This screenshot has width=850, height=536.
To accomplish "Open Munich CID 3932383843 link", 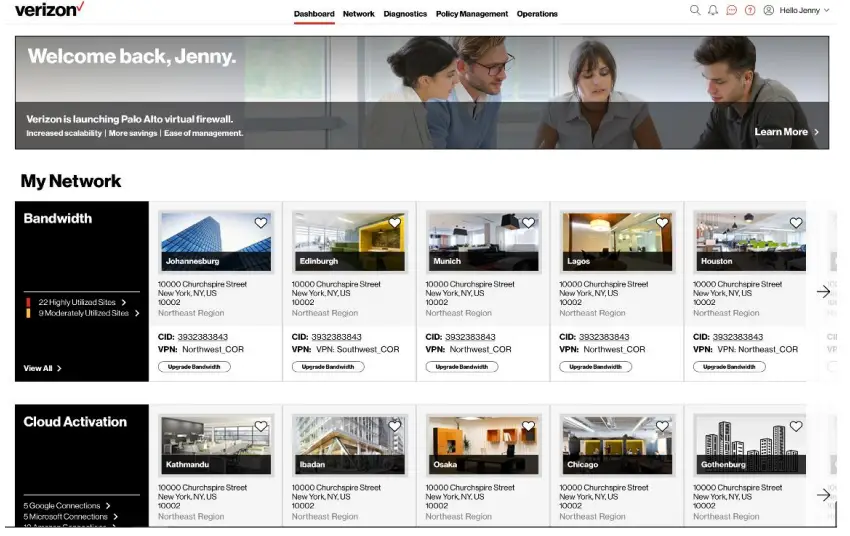I will click(x=470, y=337).
